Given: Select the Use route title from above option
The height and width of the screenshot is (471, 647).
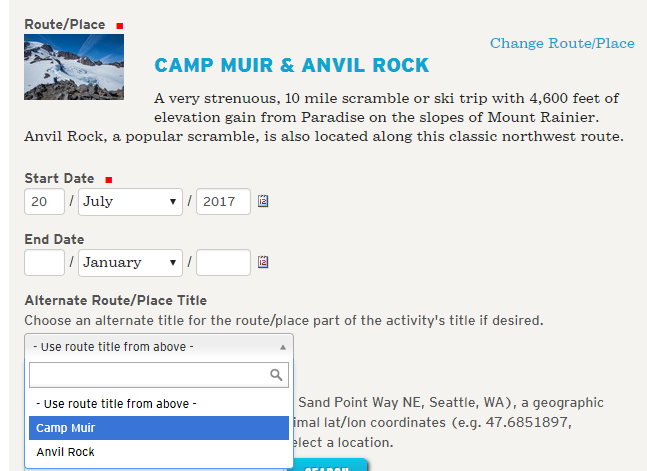Looking at the screenshot, I should click(x=115, y=404).
